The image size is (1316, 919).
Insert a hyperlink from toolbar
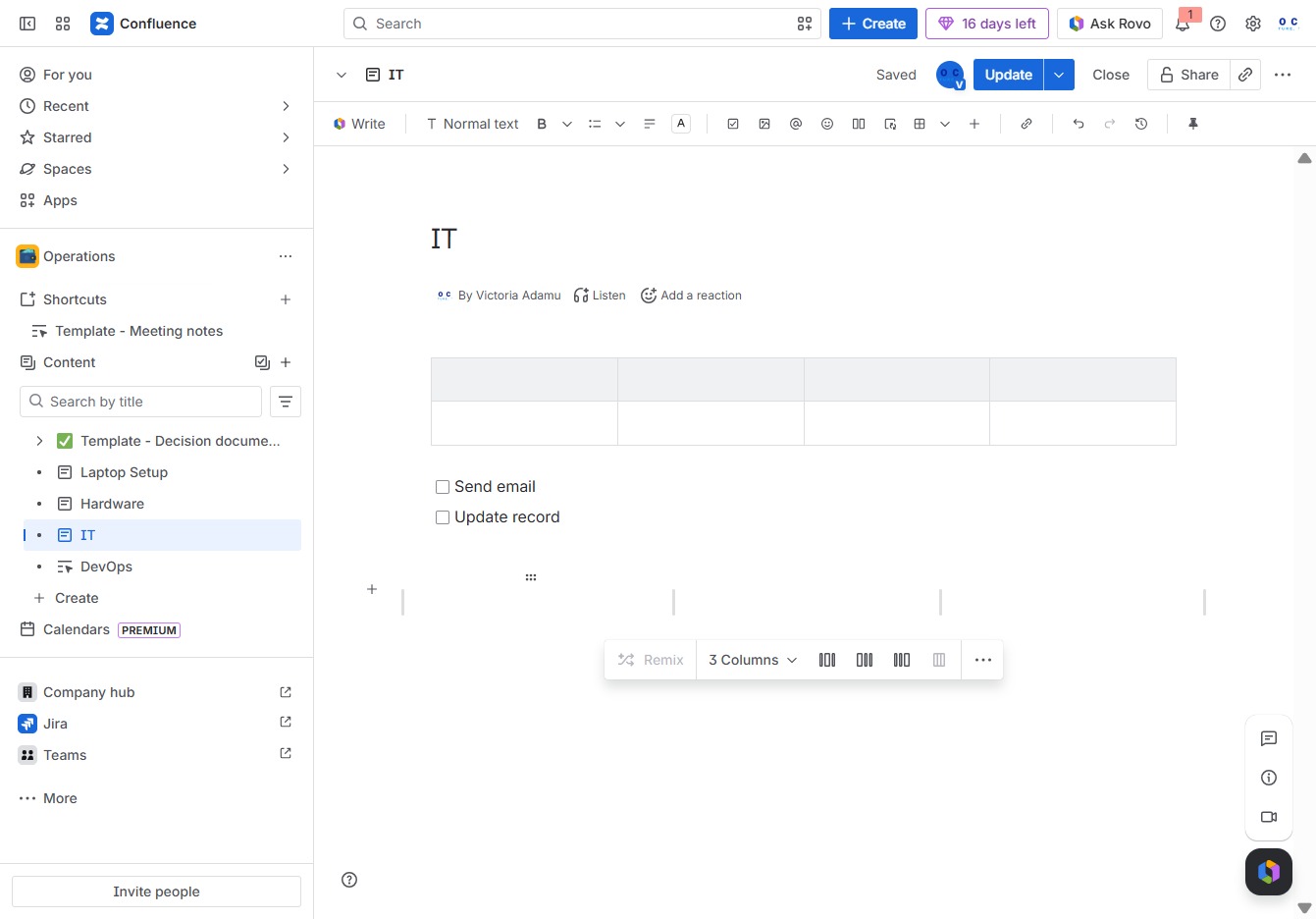point(1026,124)
